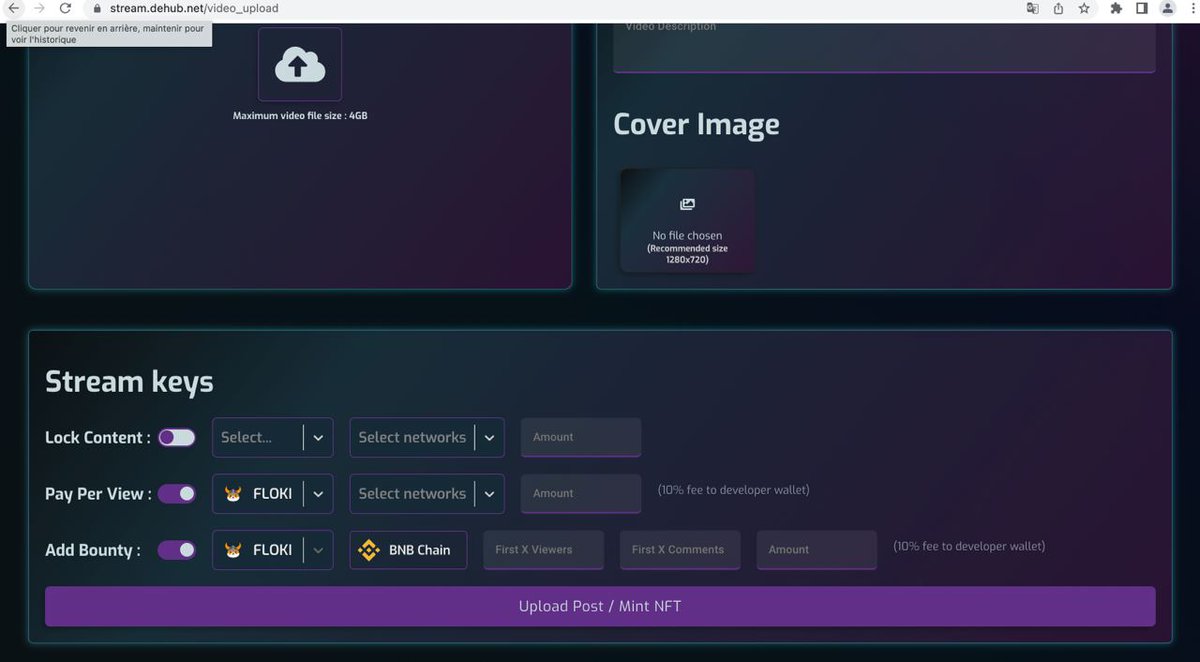Click the FLOKI icon in Add Bounty row
The image size is (1200, 662).
pos(235,549)
